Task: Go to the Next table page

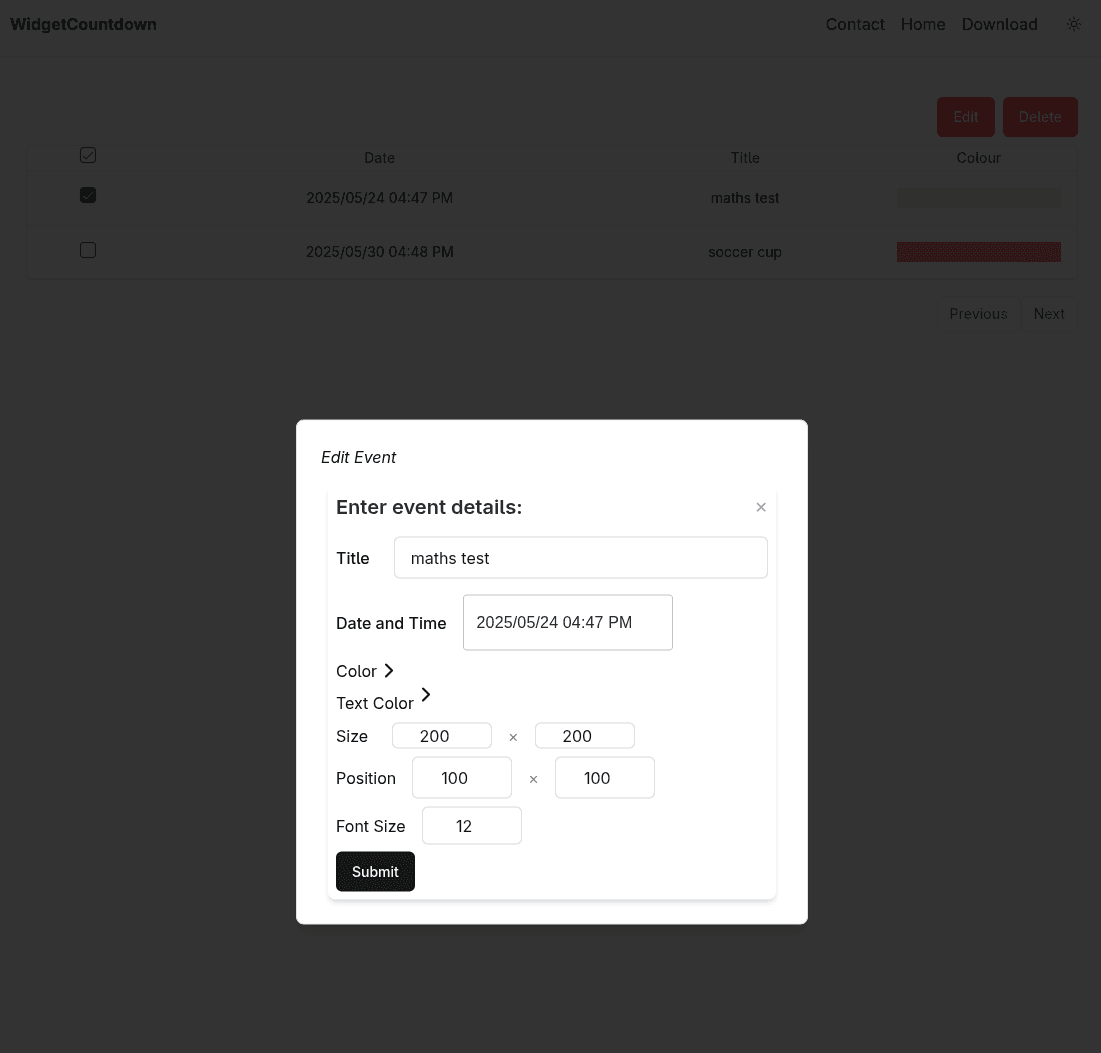Action: pyautogui.click(x=1048, y=314)
